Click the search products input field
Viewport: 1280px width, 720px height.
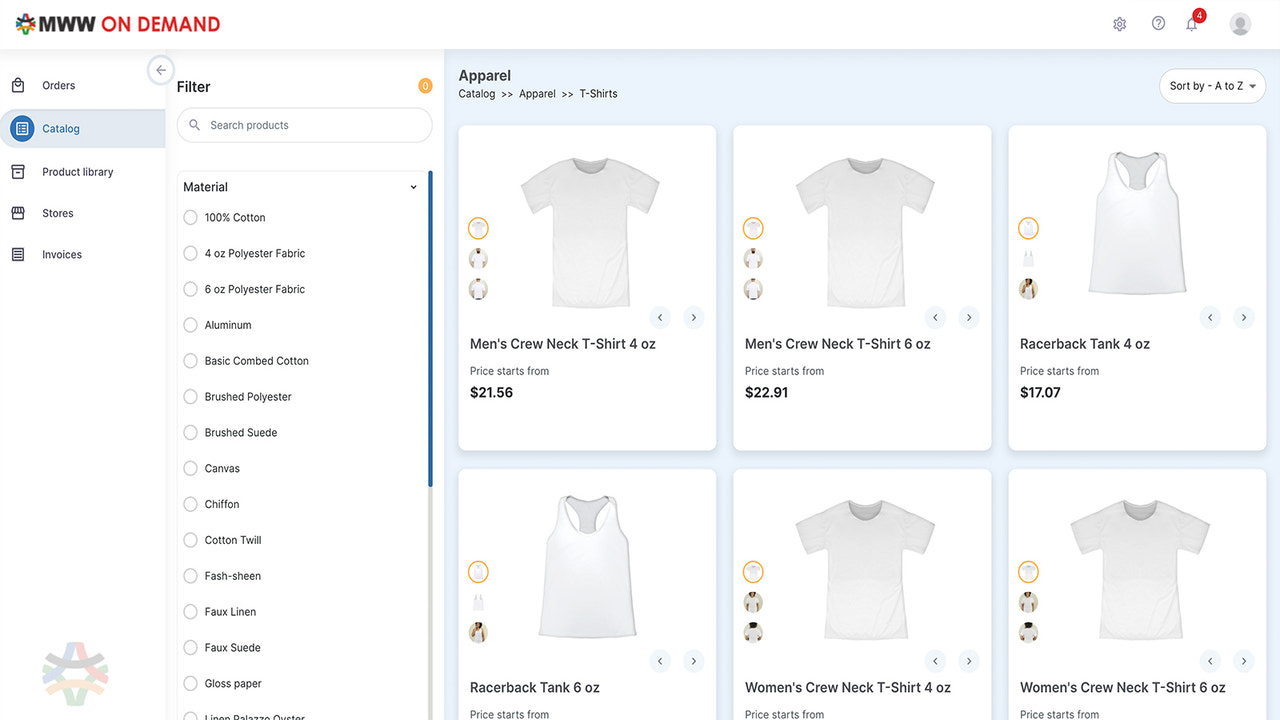coord(304,124)
